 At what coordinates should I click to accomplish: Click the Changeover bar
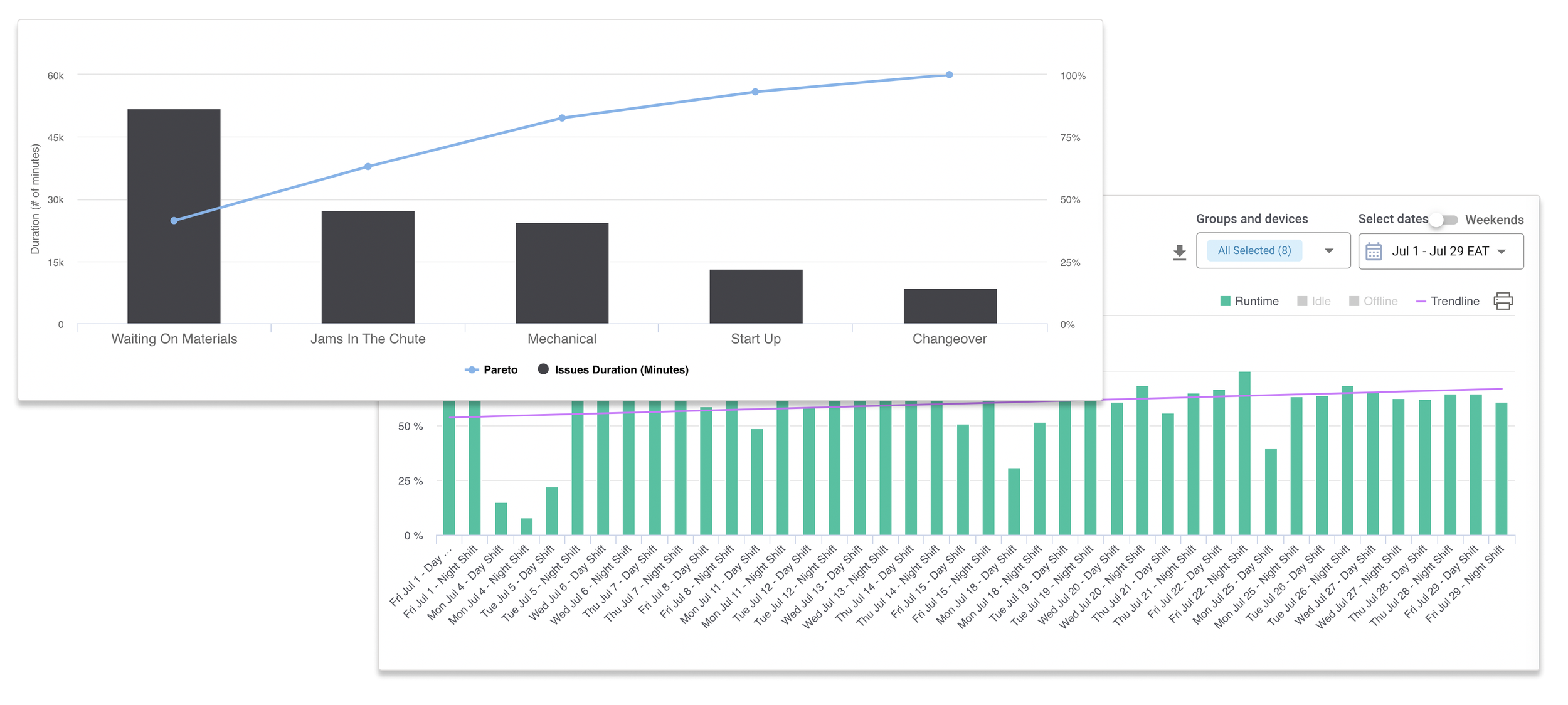coord(949,306)
